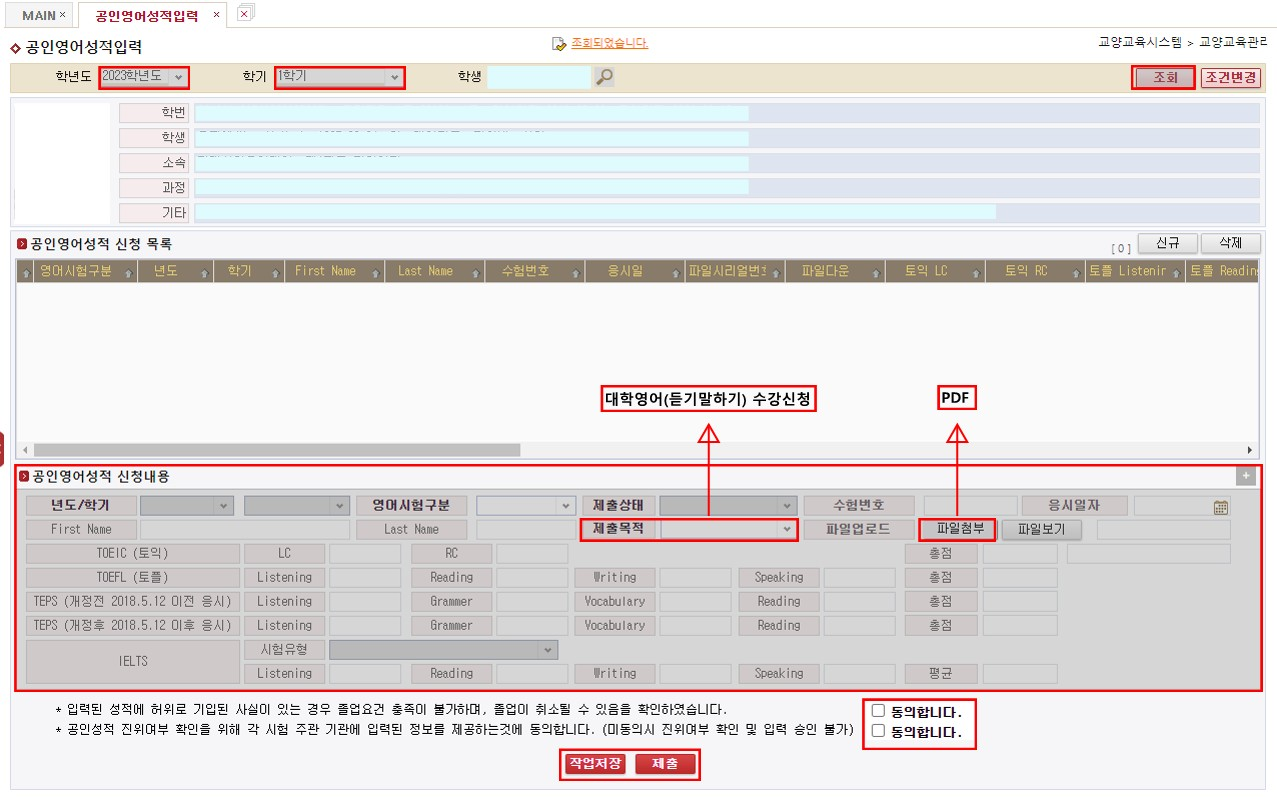Click the student search magnifier icon
This screenshot has height=797, width=1277.
(x=604, y=77)
